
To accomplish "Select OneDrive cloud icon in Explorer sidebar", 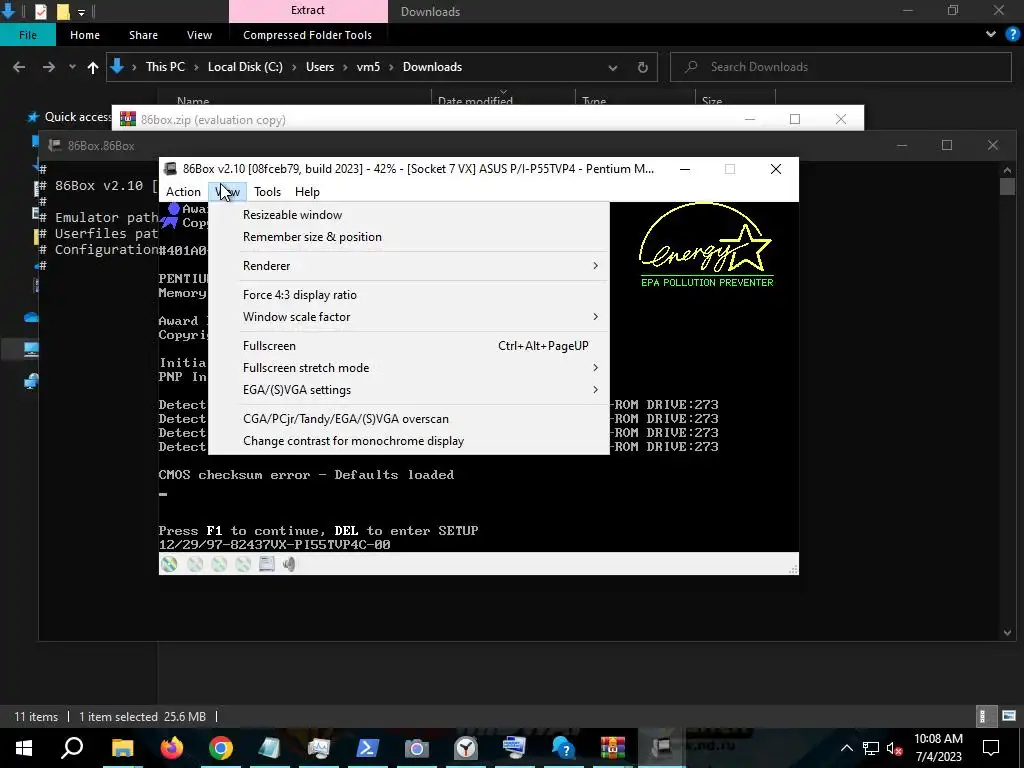I will click(x=31, y=317).
